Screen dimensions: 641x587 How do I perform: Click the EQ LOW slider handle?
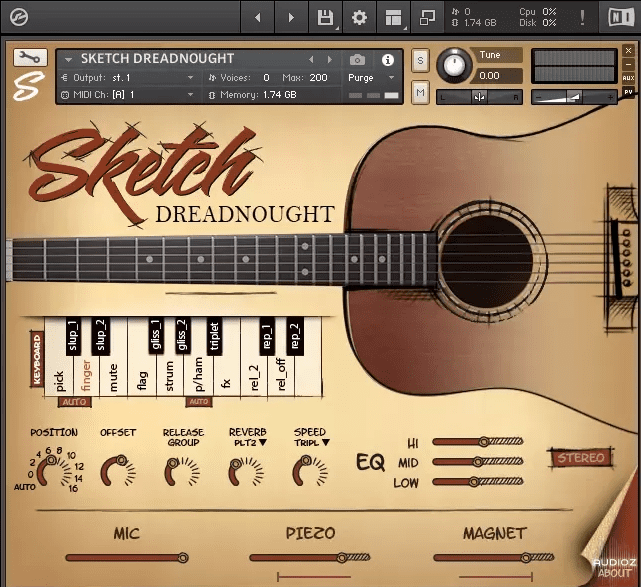[x=473, y=482]
